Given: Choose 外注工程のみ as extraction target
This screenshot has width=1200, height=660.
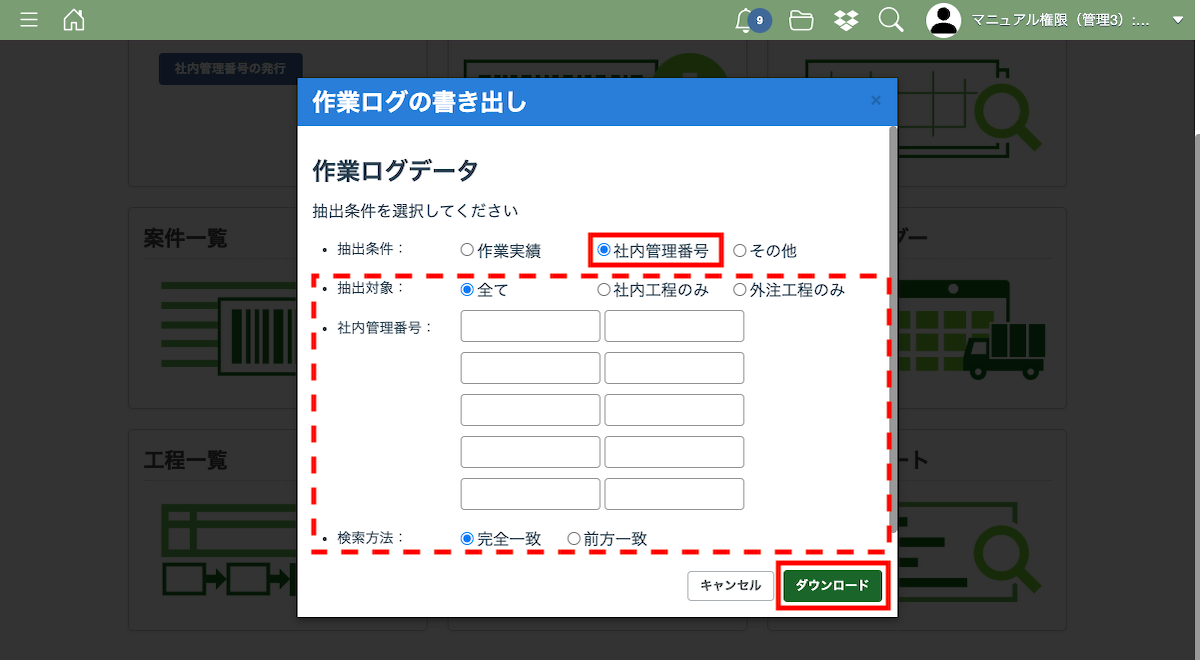Looking at the screenshot, I should coord(740,290).
